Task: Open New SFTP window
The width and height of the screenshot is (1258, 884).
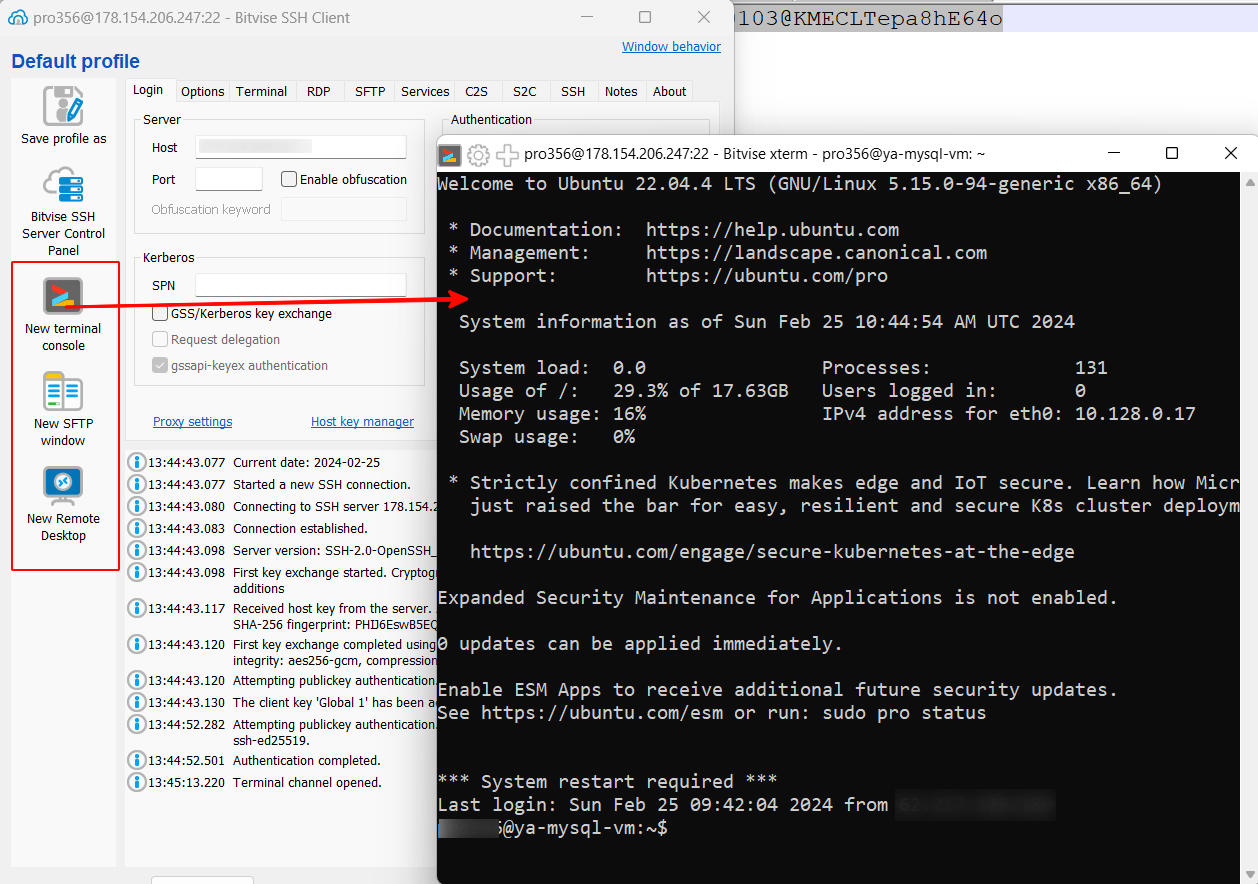Action: (x=63, y=392)
